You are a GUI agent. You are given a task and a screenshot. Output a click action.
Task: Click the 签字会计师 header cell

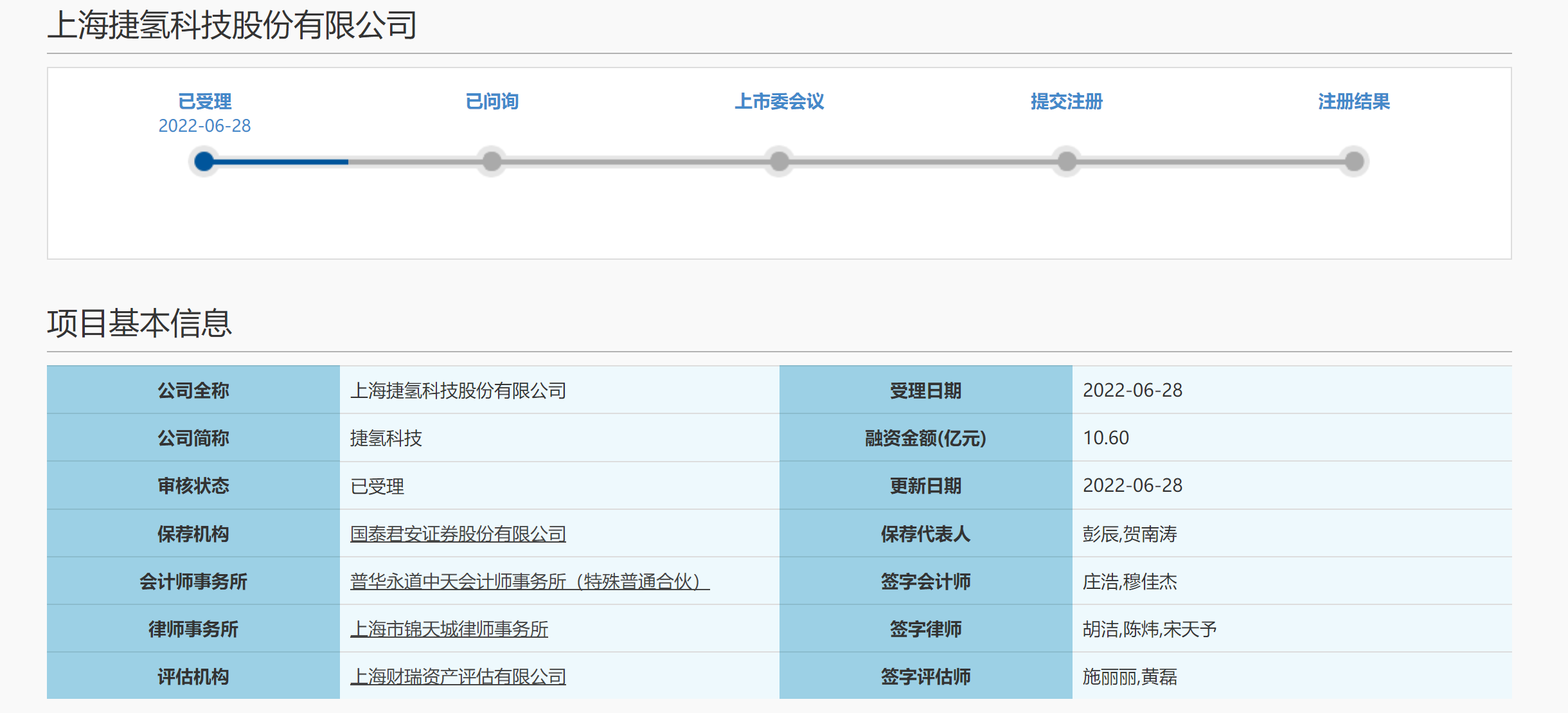tap(925, 581)
